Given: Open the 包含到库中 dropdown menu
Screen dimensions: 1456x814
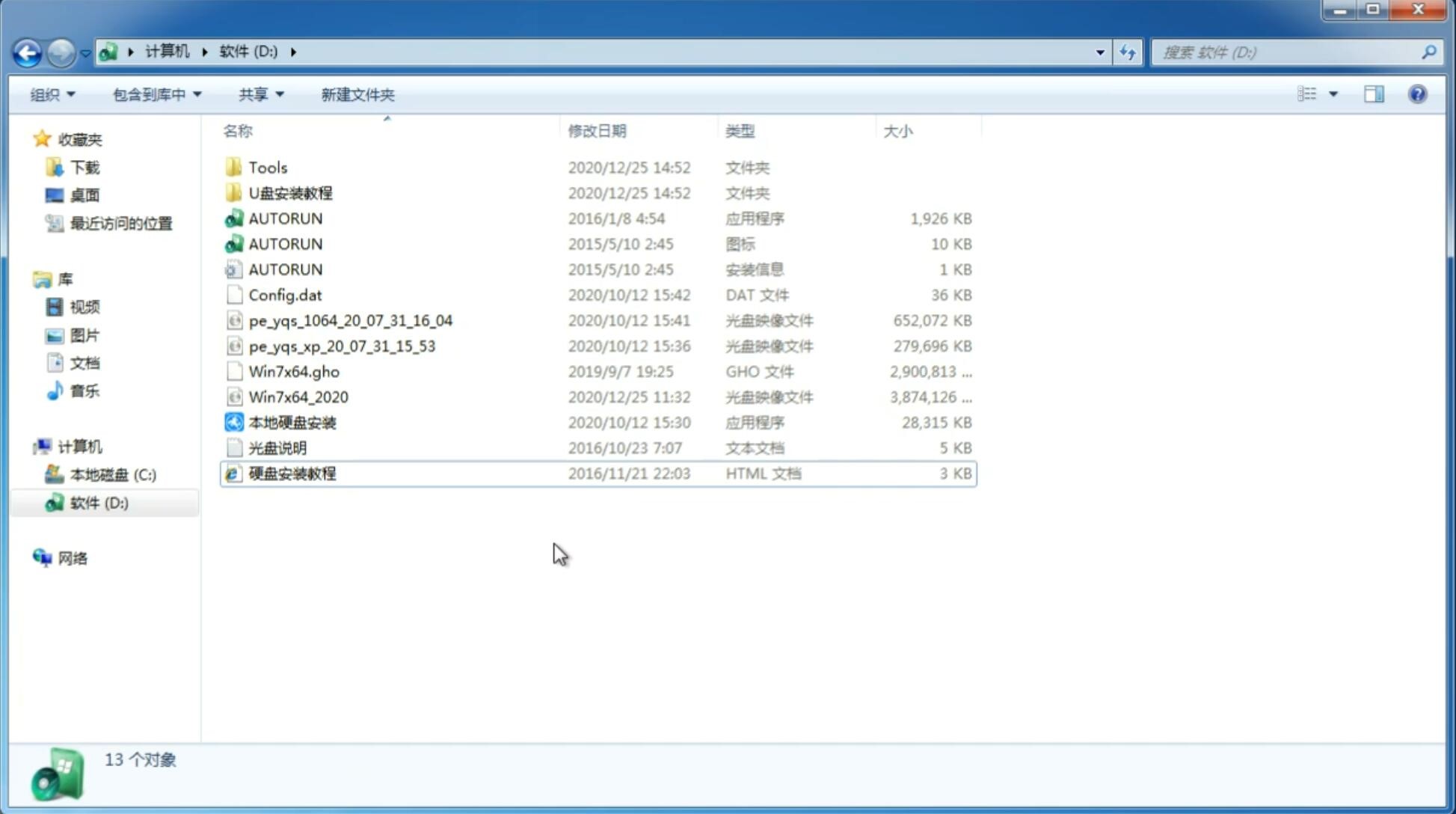Looking at the screenshot, I should (x=155, y=94).
